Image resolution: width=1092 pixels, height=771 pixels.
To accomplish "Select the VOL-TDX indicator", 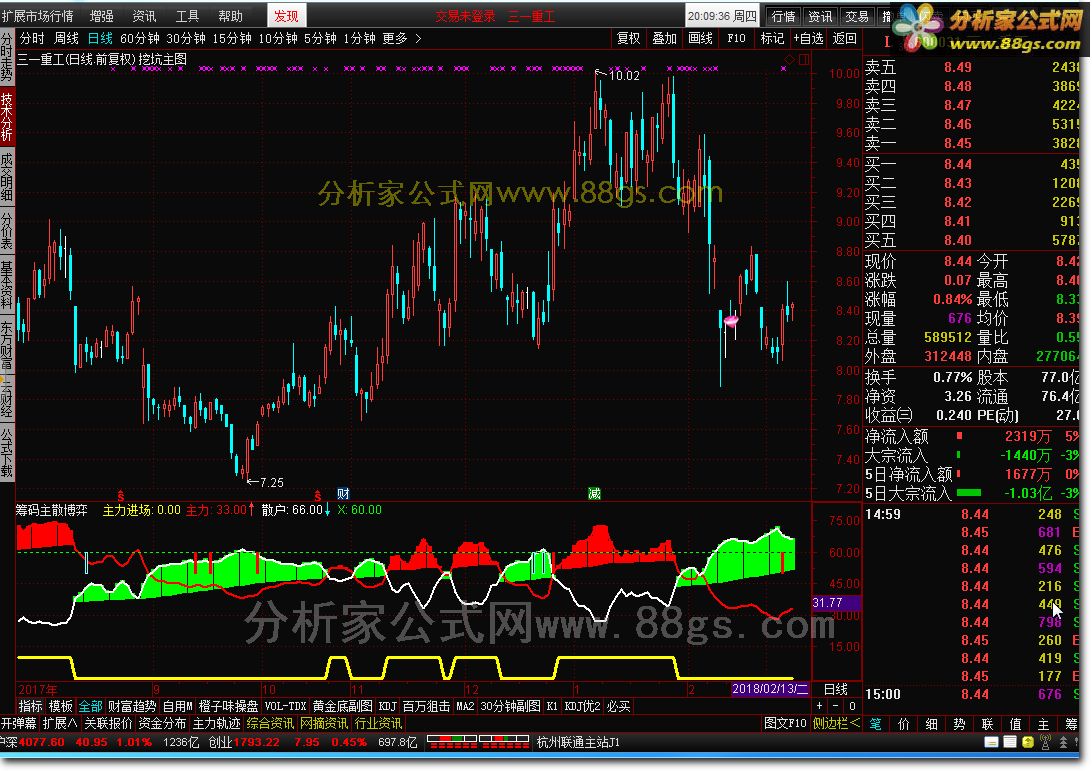I will pyautogui.click(x=286, y=706).
